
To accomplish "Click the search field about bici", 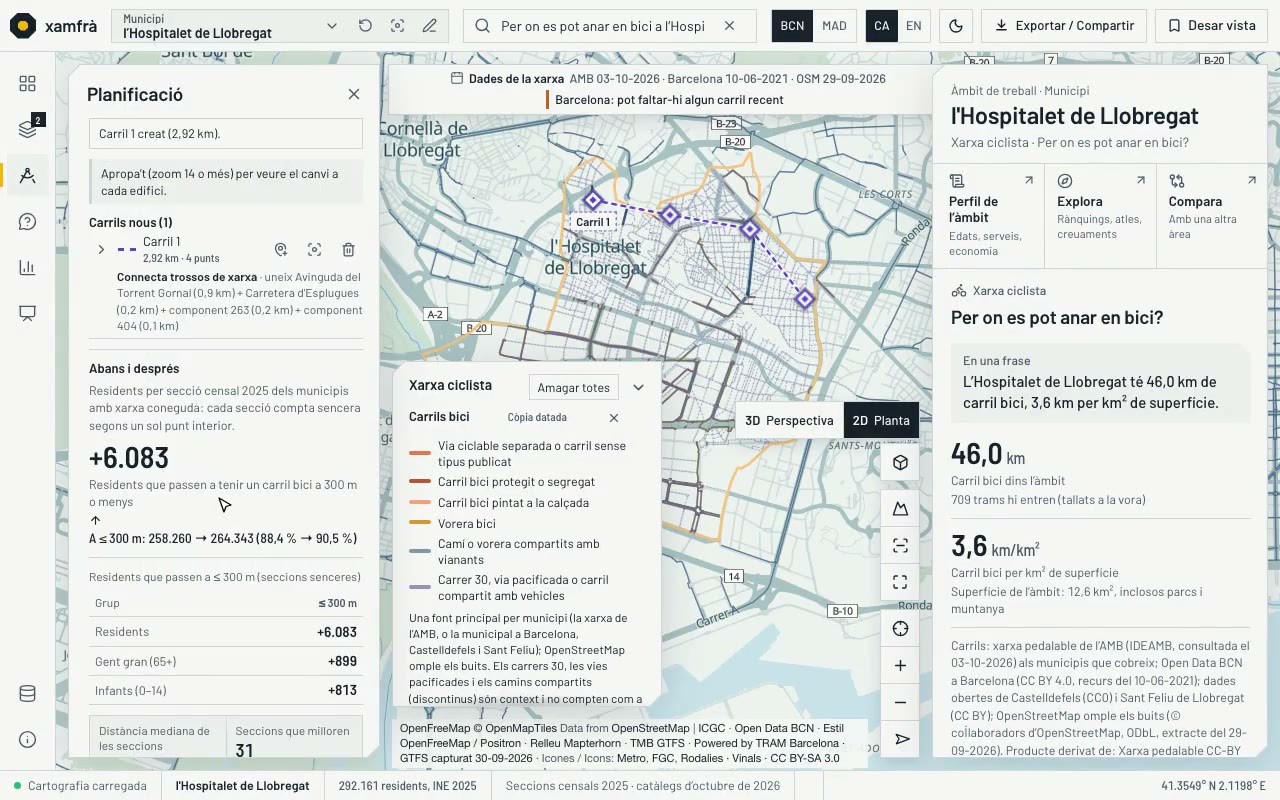I will 601,26.
